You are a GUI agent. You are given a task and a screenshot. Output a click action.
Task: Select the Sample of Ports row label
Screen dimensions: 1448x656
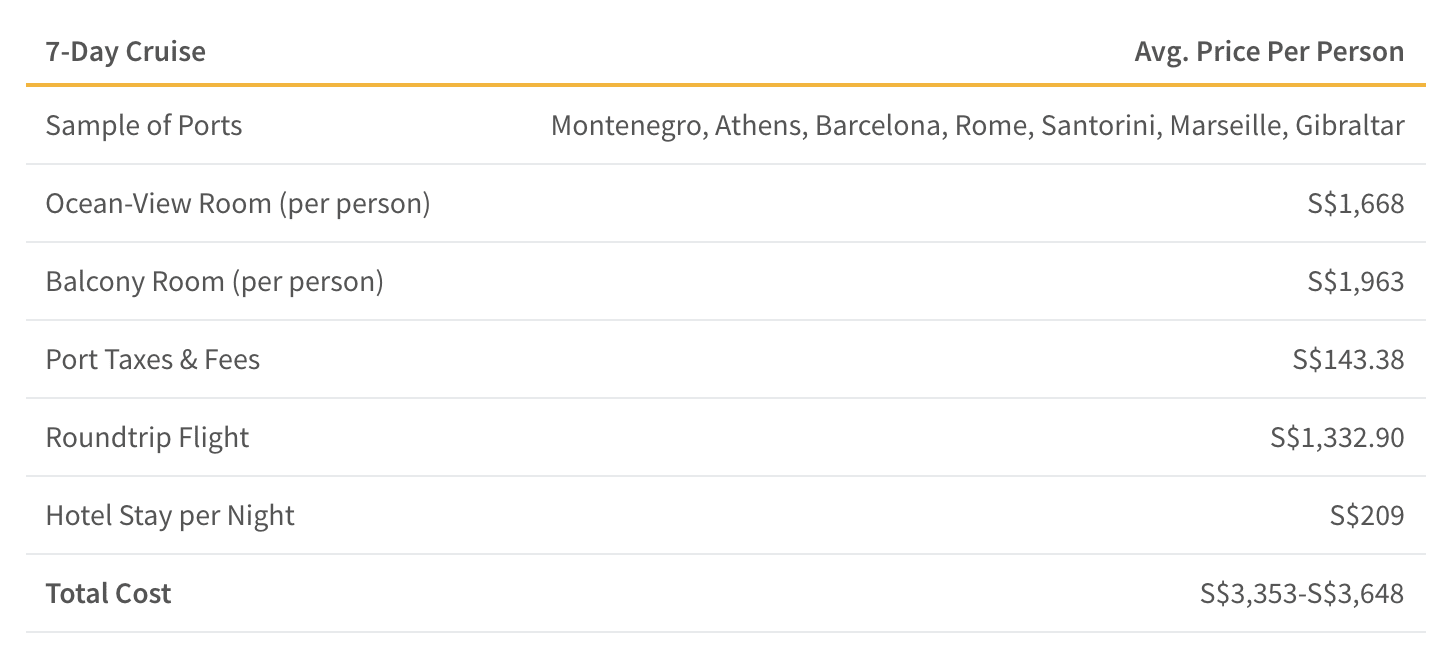pos(144,126)
